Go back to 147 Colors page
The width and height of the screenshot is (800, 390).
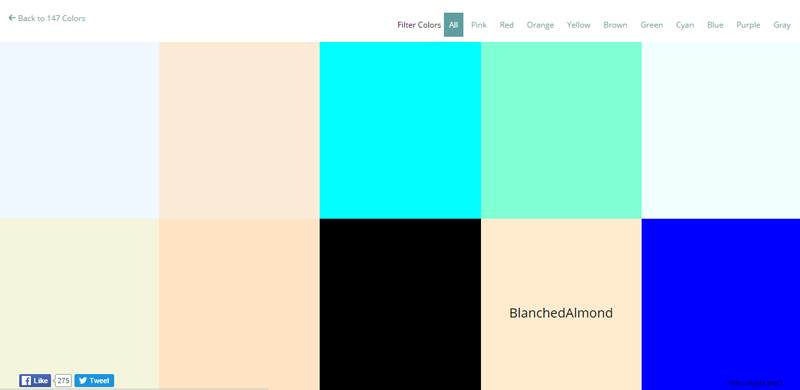coord(46,18)
